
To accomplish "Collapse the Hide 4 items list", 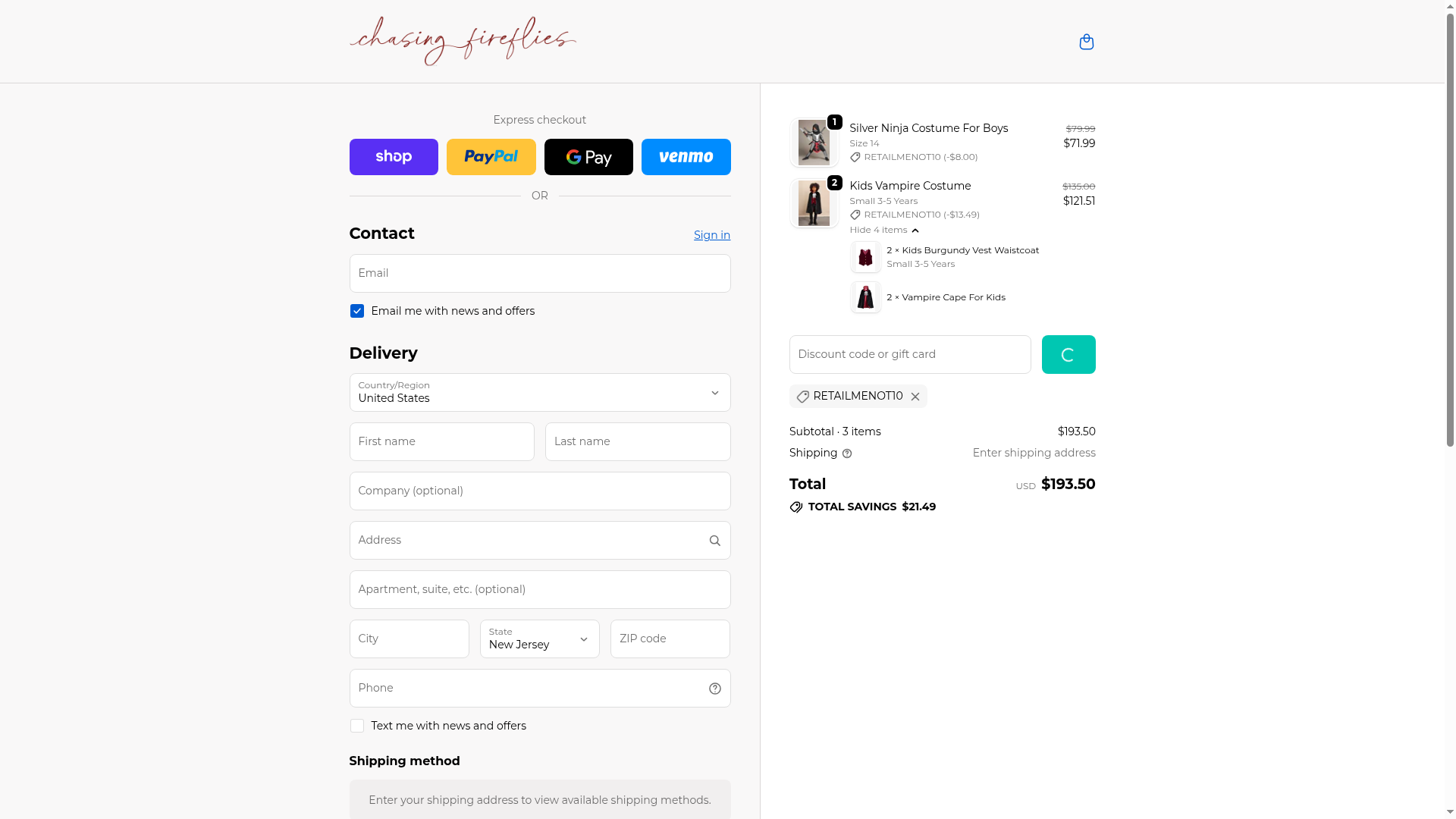I will click(x=884, y=230).
